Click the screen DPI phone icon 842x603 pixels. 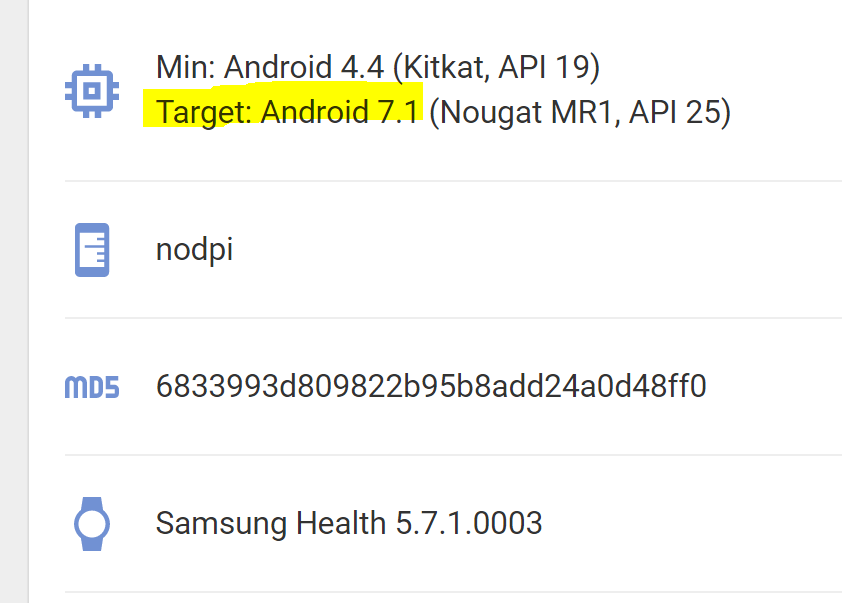point(92,249)
